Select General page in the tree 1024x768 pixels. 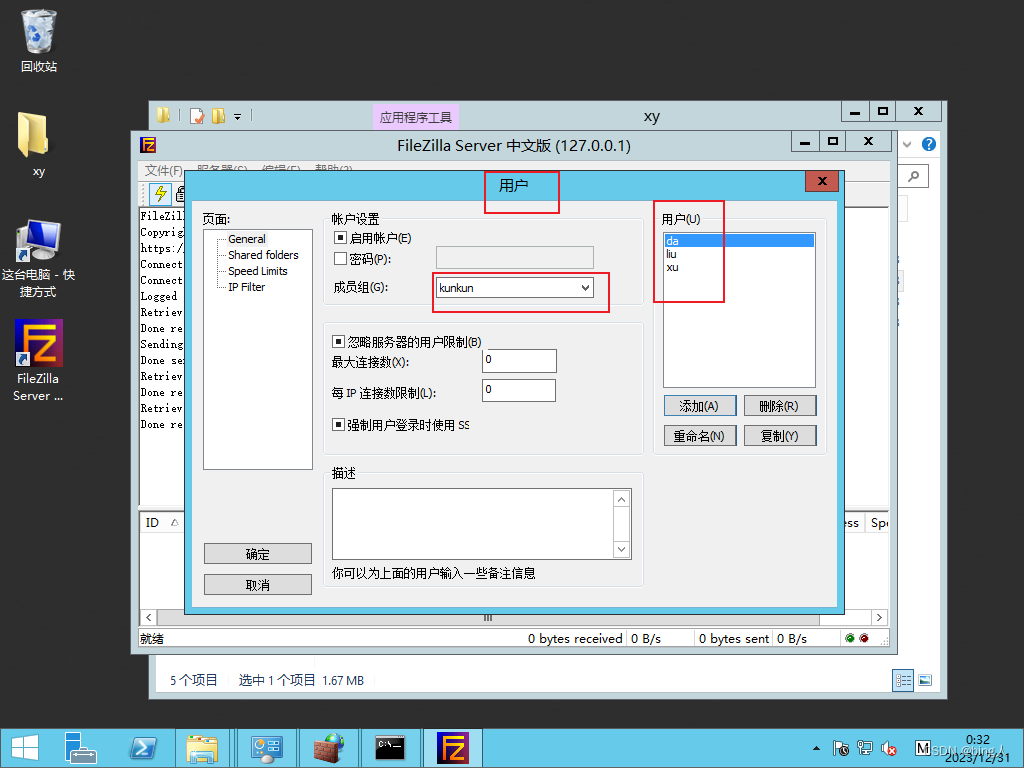[x=247, y=239]
